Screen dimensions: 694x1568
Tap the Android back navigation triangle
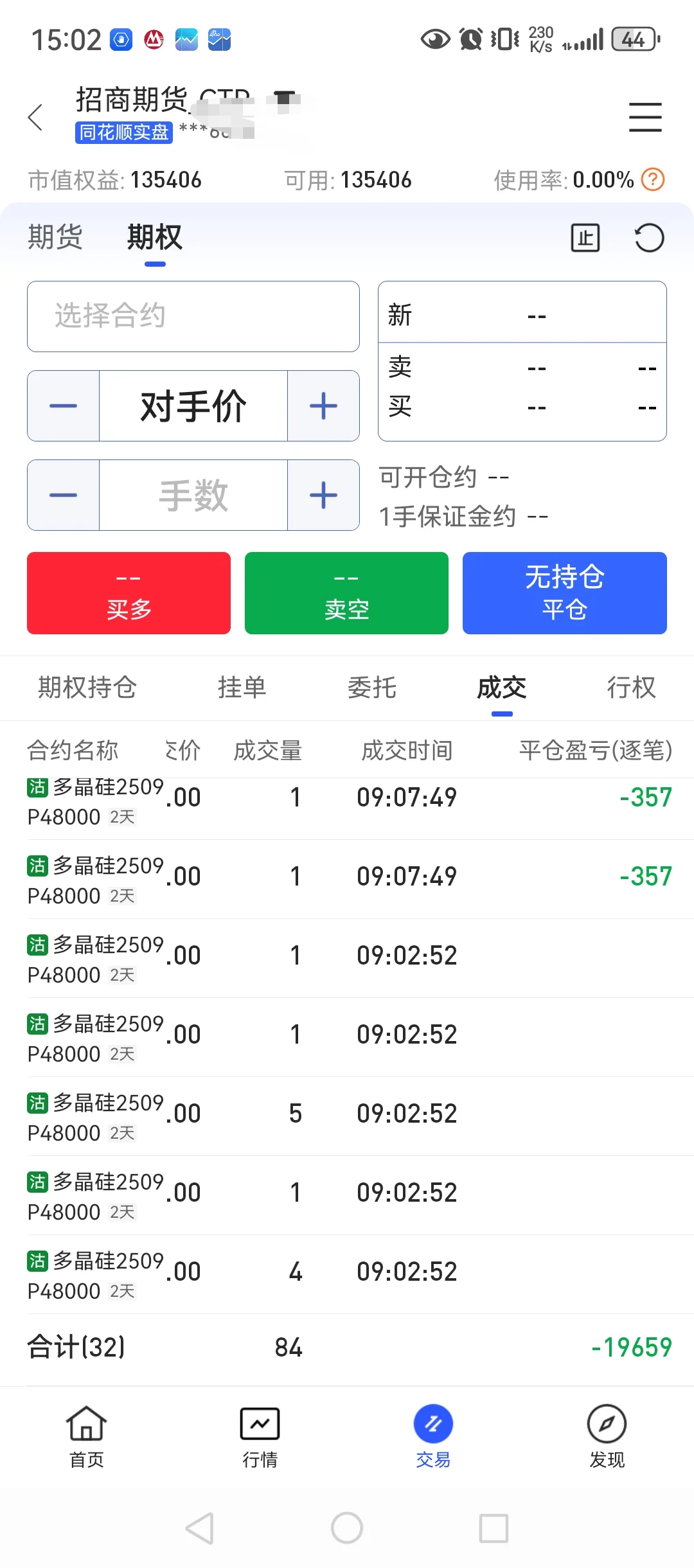tap(200, 1528)
